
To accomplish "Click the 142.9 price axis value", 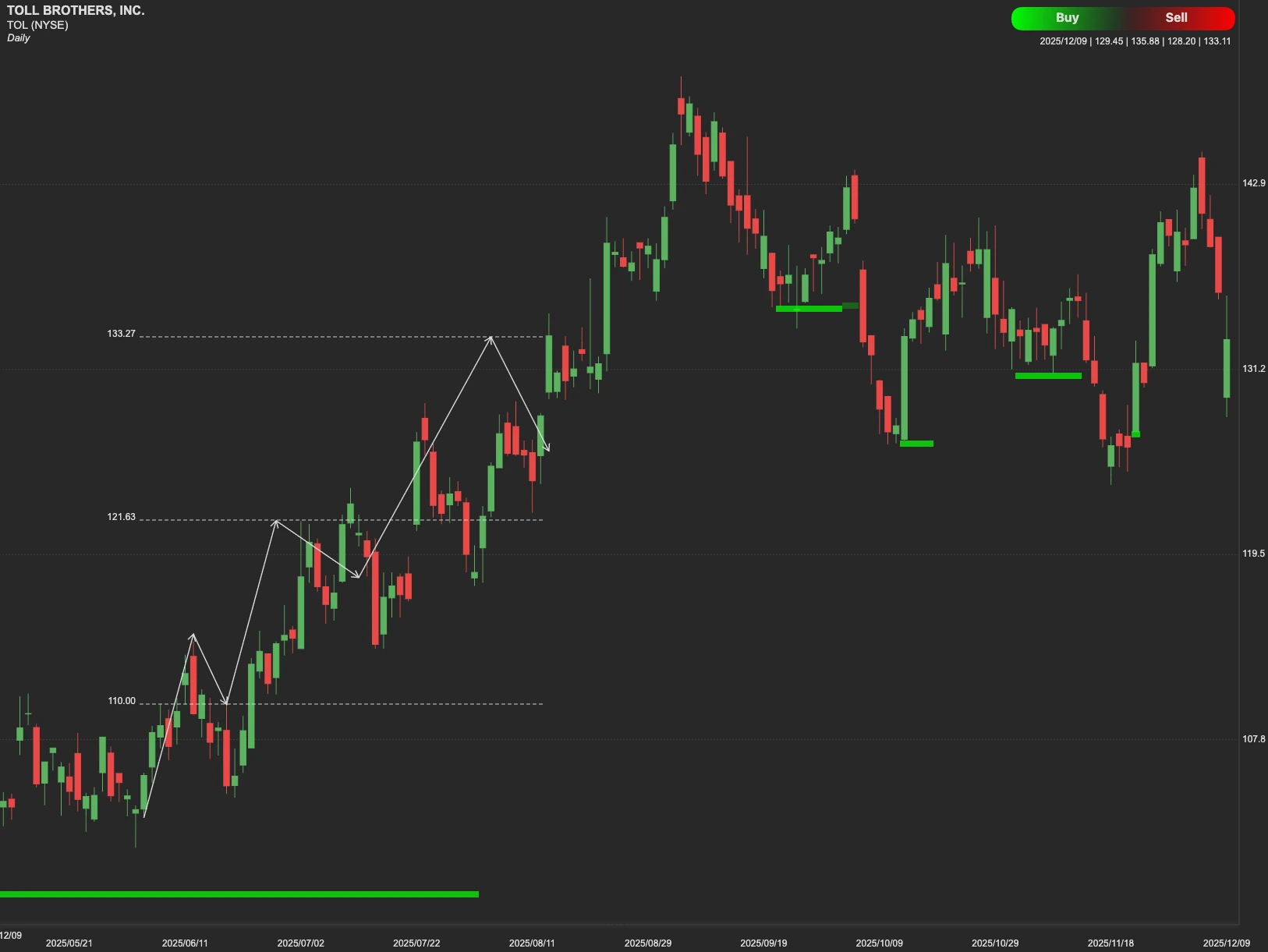I will [x=1254, y=183].
